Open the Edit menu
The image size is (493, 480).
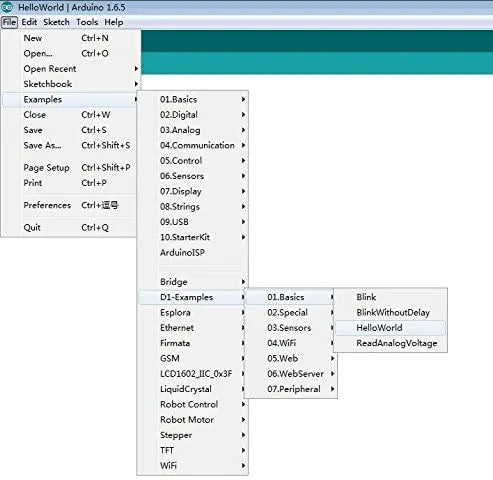tap(29, 22)
